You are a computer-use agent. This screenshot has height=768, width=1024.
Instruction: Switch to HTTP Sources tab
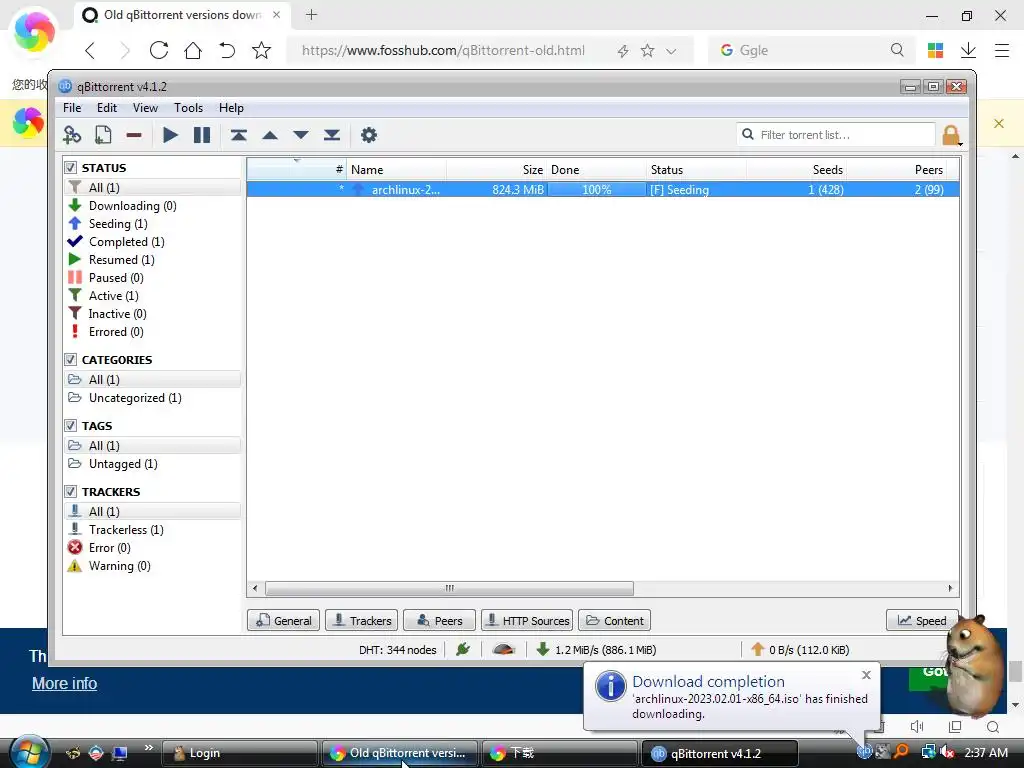pyautogui.click(x=527, y=620)
